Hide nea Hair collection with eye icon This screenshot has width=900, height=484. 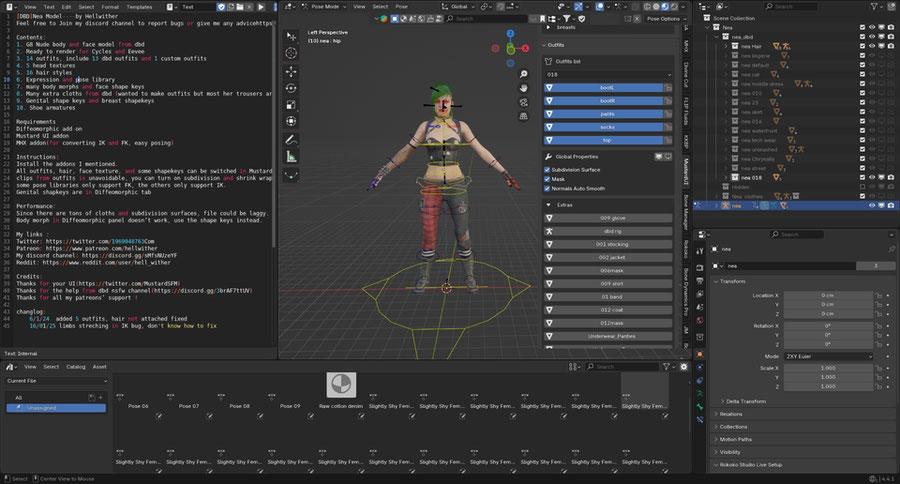tap(872, 47)
